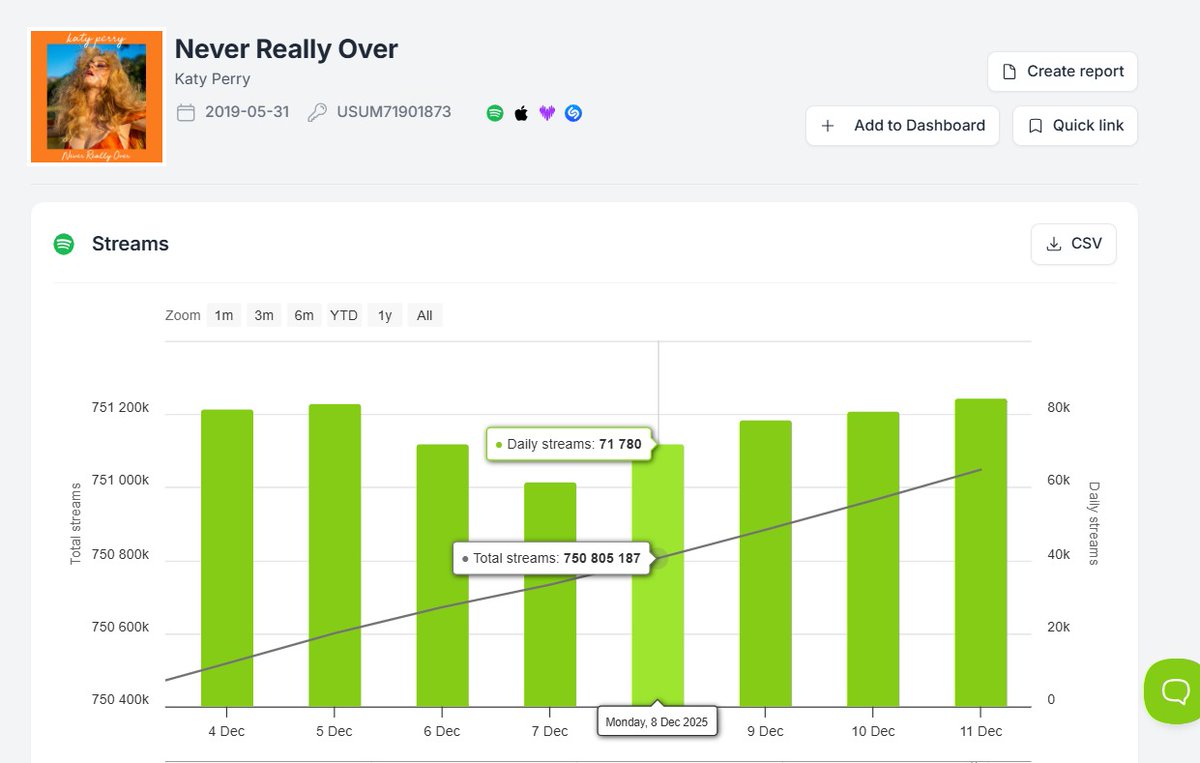Viewport: 1200px width, 763px height.
Task: Select the 9 Dec daily streams bar
Action: click(766, 564)
